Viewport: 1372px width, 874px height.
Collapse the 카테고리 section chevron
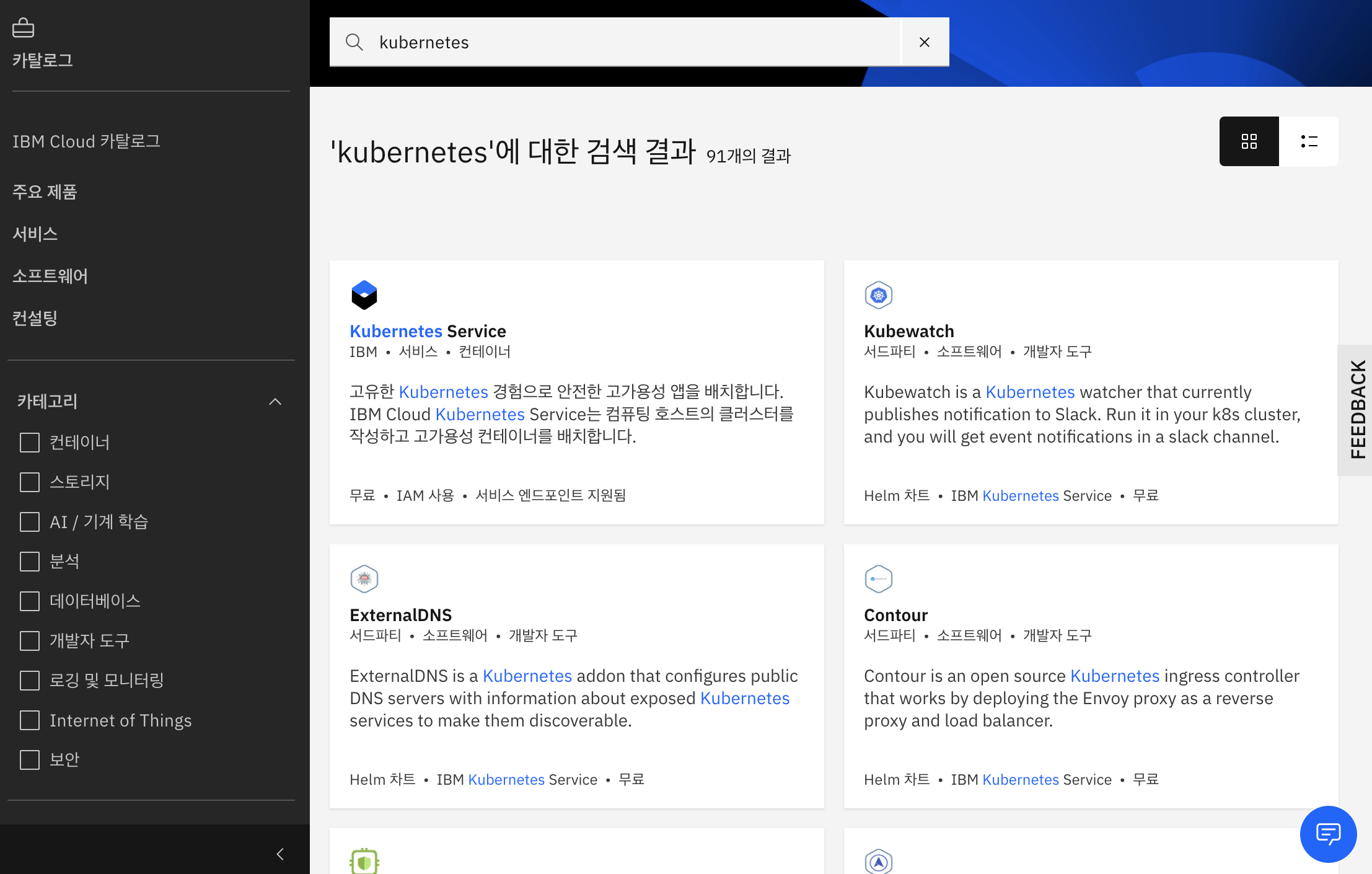point(275,402)
